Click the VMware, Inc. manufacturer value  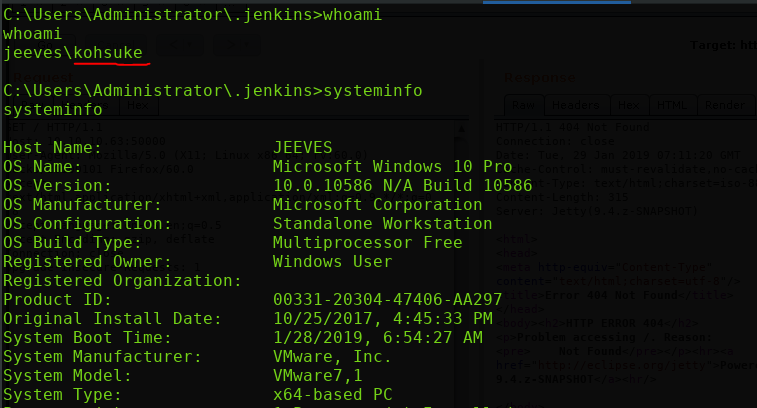331,356
